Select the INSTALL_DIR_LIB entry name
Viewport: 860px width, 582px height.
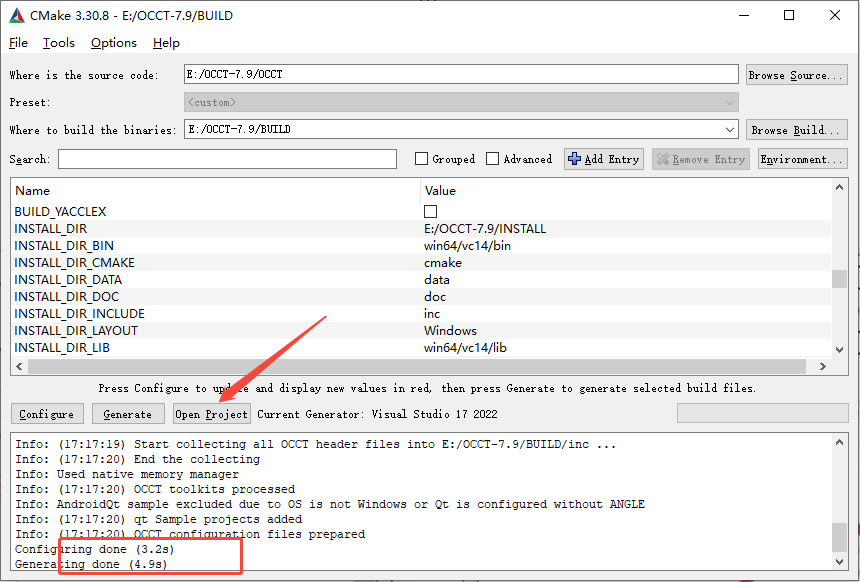(62, 347)
